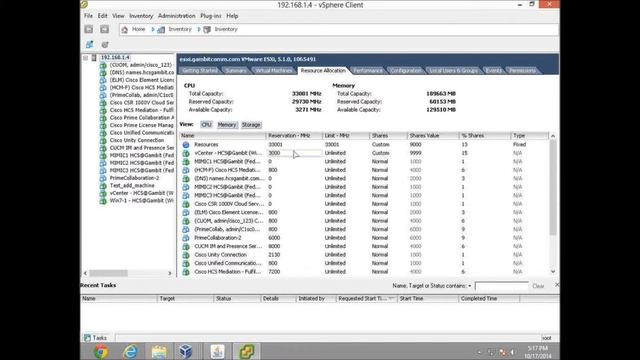The height and width of the screenshot is (360, 640).
Task: Select the 192.168.1.4 host icon in tree
Action: 94,58
